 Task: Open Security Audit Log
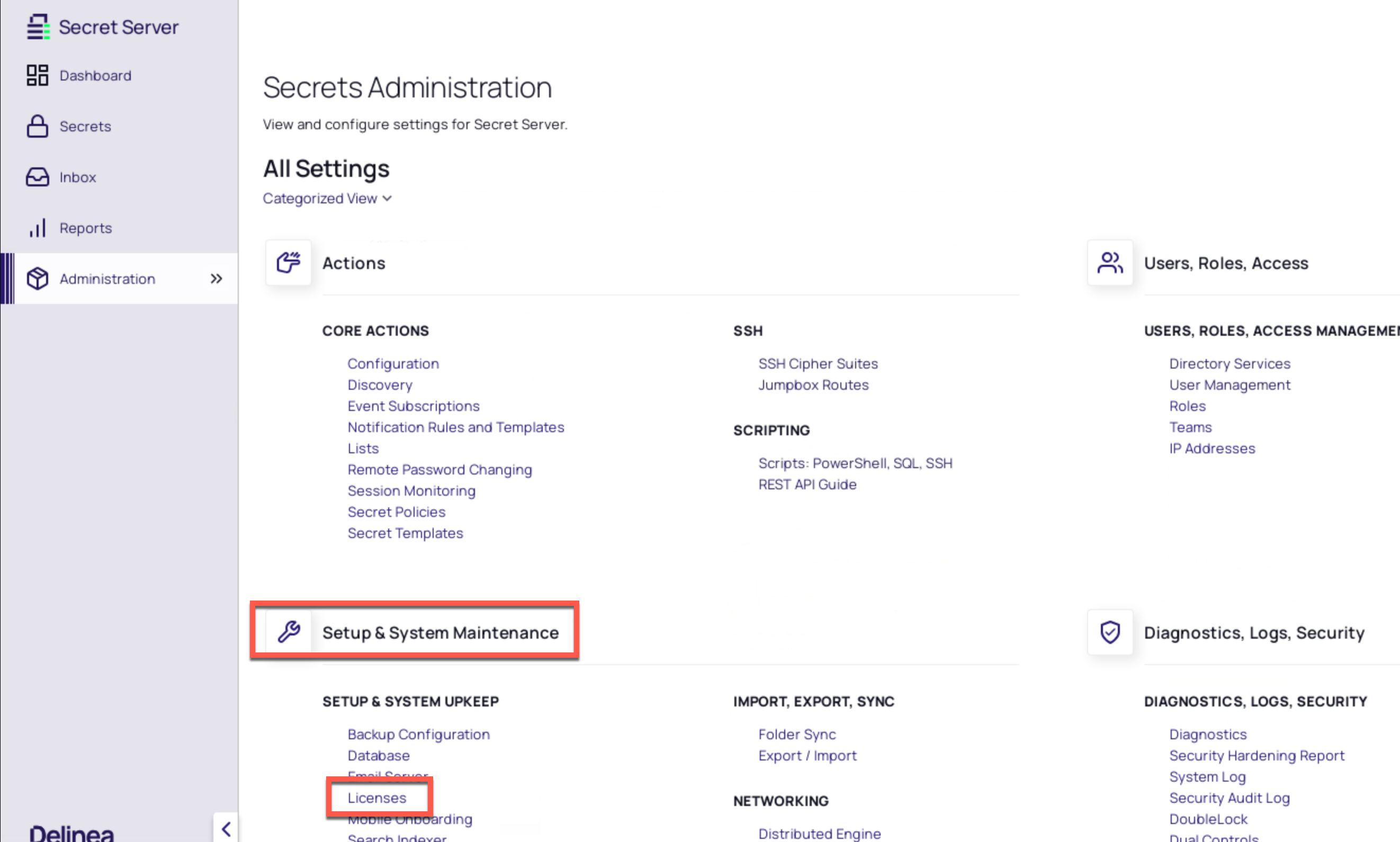[1230, 798]
